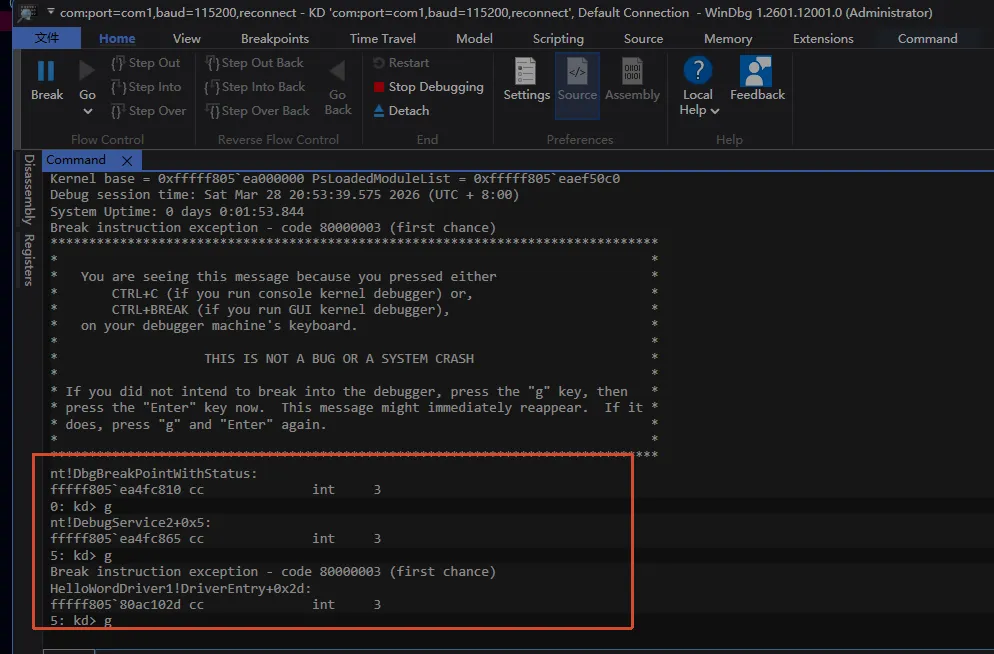
Task: Toggle Assembly mode preference
Action: tap(632, 72)
